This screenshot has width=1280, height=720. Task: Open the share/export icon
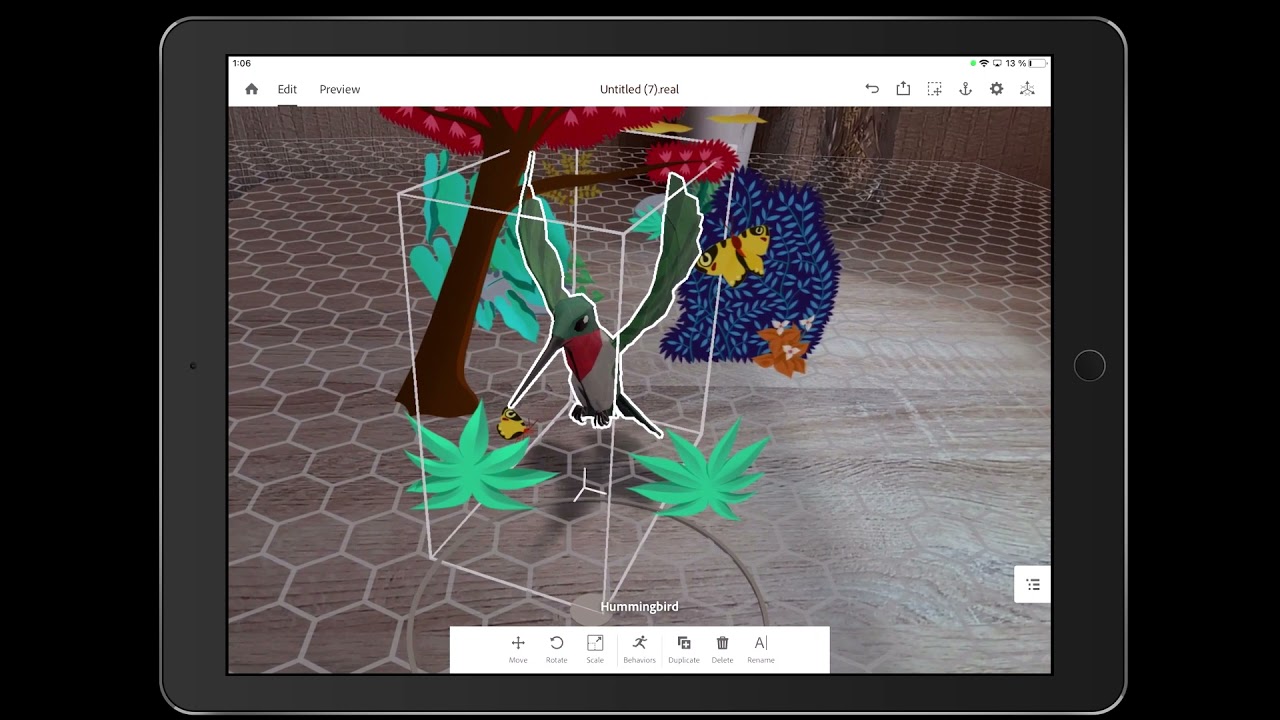coord(903,89)
